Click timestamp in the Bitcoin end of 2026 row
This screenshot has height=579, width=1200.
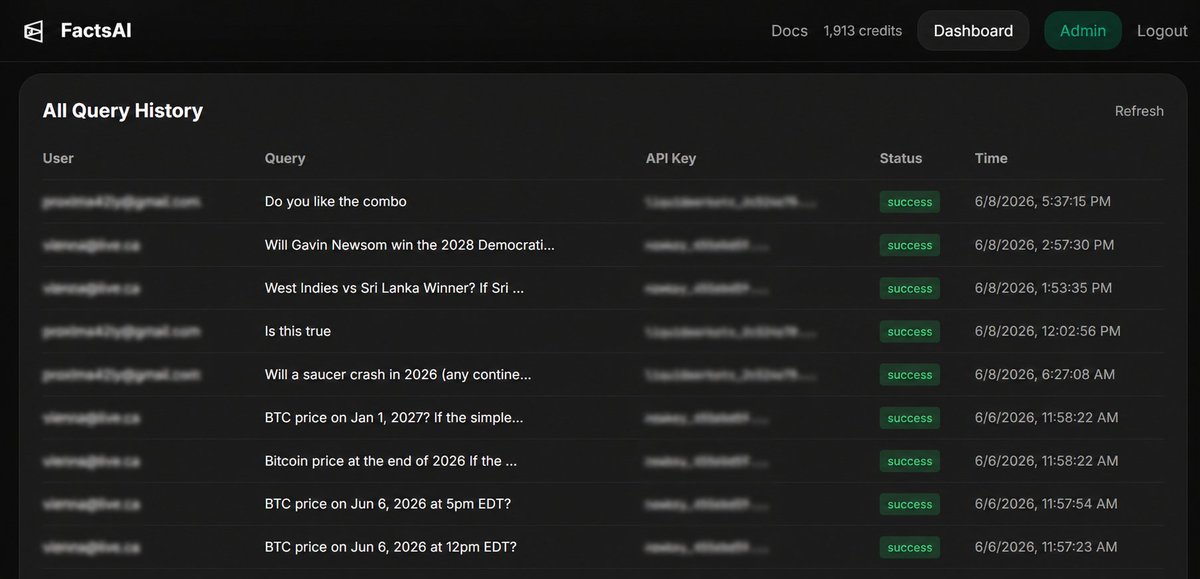pos(1047,461)
